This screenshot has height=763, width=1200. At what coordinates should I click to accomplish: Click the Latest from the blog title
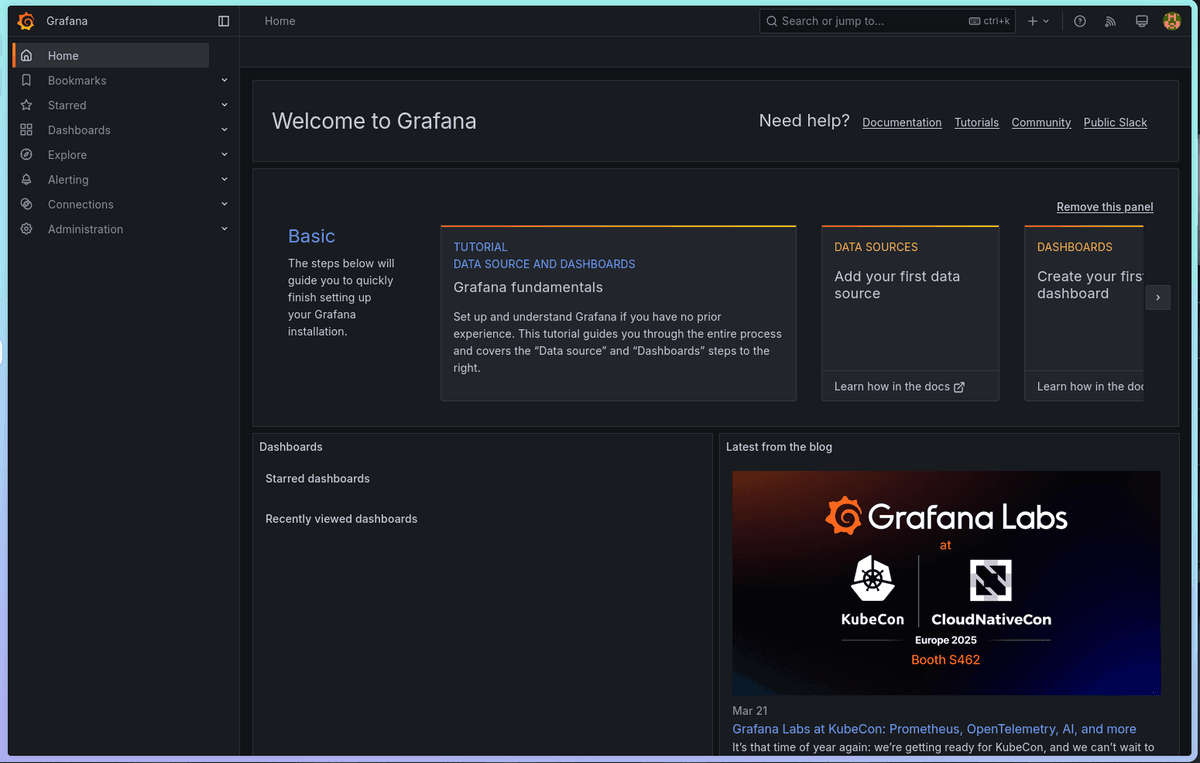click(x=779, y=447)
